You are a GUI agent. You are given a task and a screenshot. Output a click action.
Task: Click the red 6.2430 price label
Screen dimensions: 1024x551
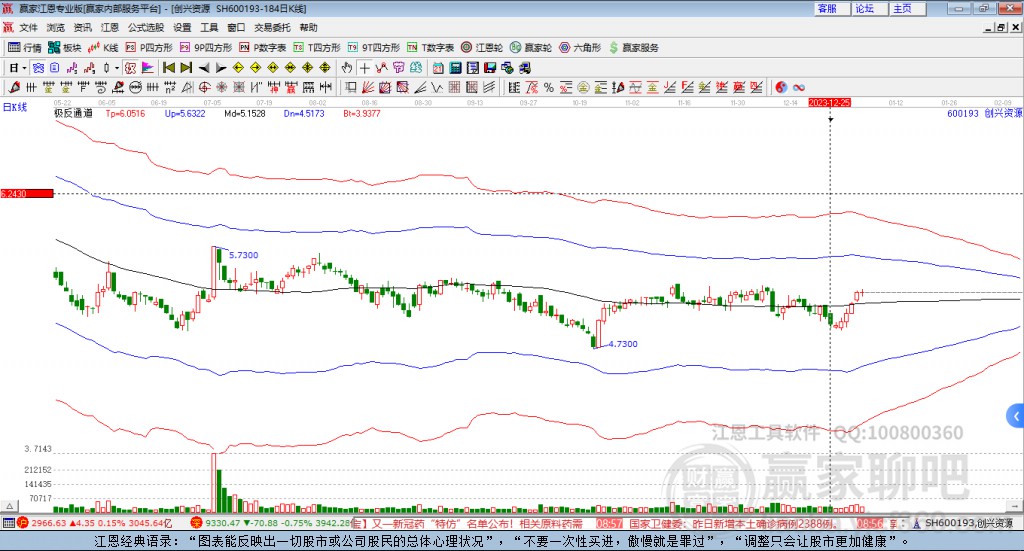coord(26,193)
